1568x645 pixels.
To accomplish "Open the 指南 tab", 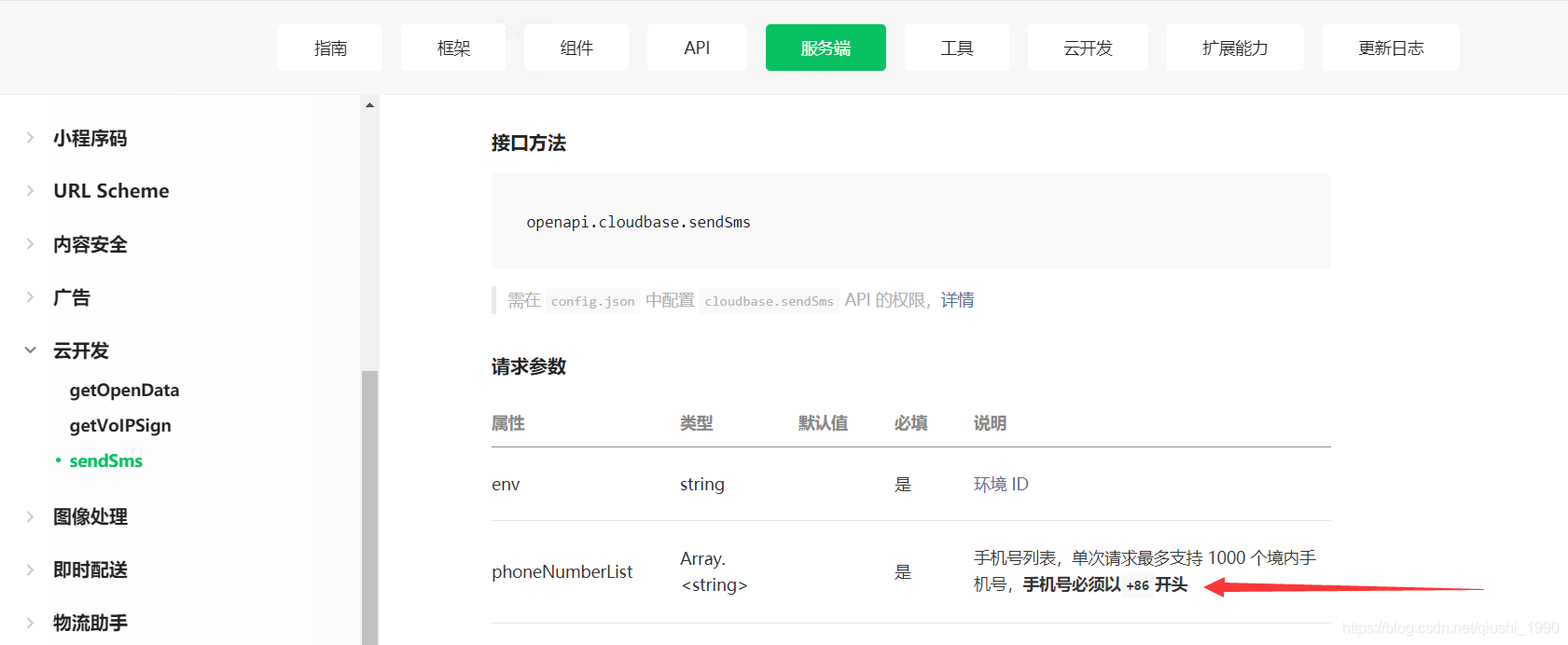I will [x=330, y=48].
